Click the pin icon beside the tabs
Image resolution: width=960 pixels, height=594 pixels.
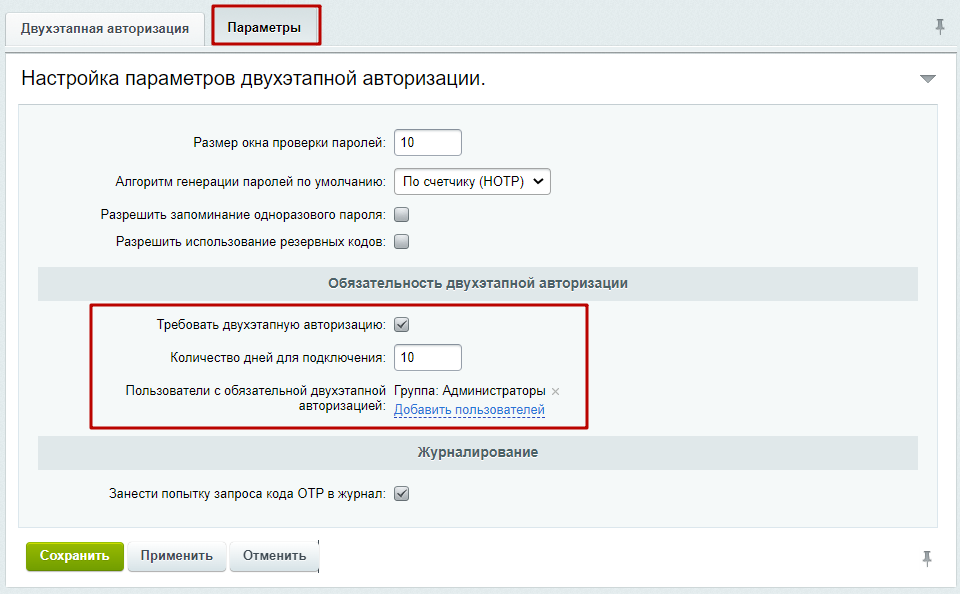coord(939,27)
